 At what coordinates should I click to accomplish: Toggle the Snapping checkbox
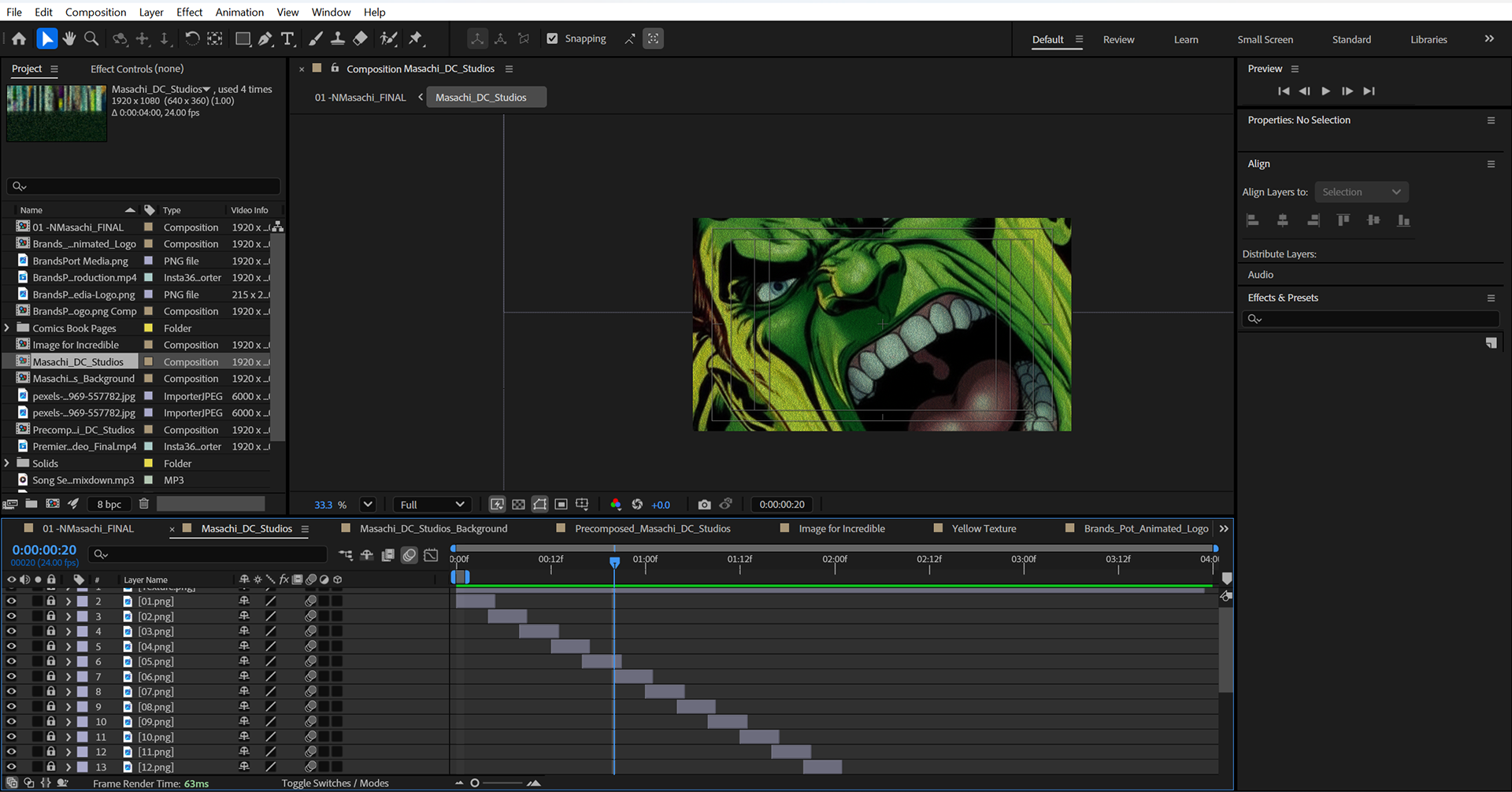552,39
